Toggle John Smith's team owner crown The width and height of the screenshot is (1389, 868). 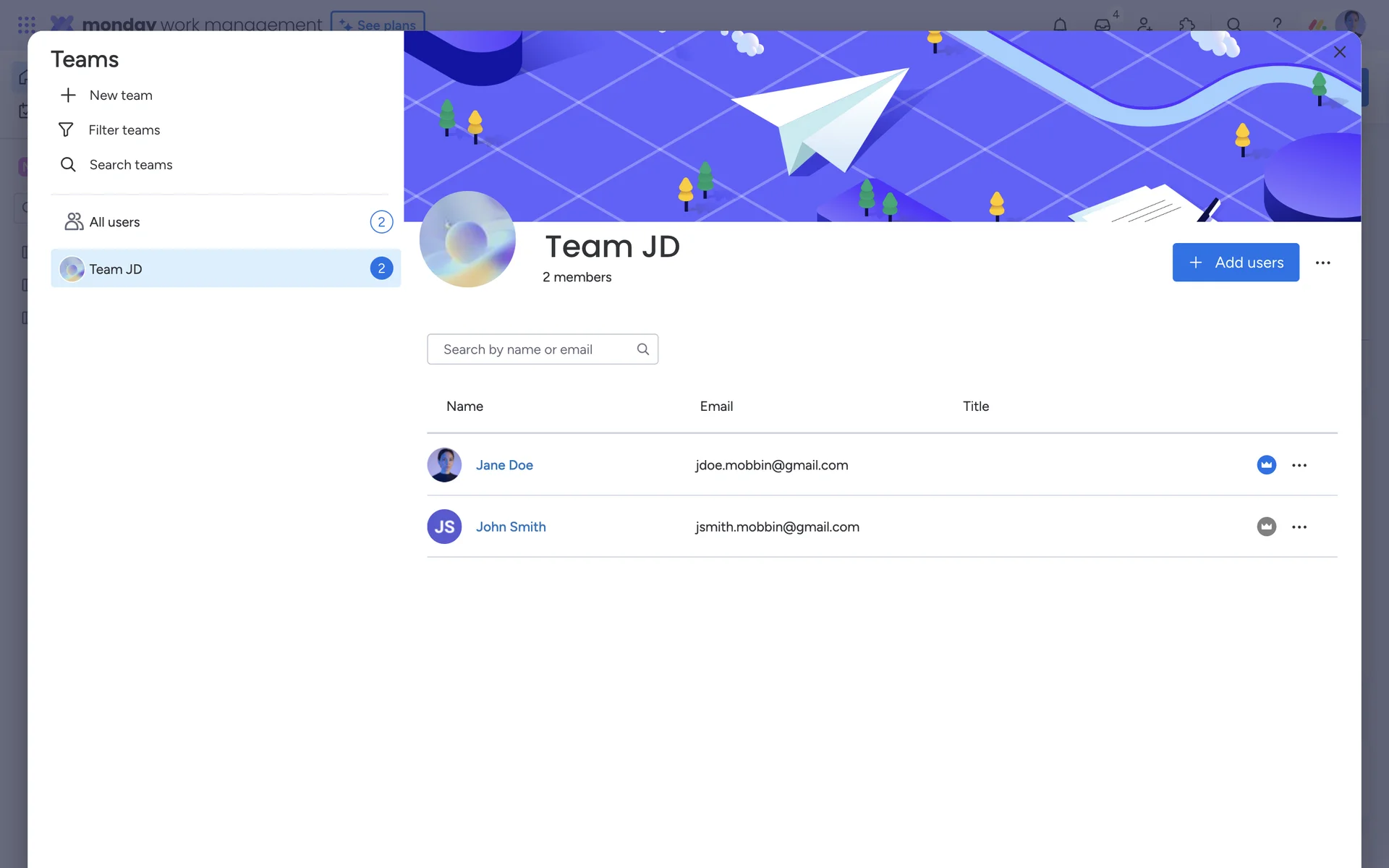click(1266, 527)
